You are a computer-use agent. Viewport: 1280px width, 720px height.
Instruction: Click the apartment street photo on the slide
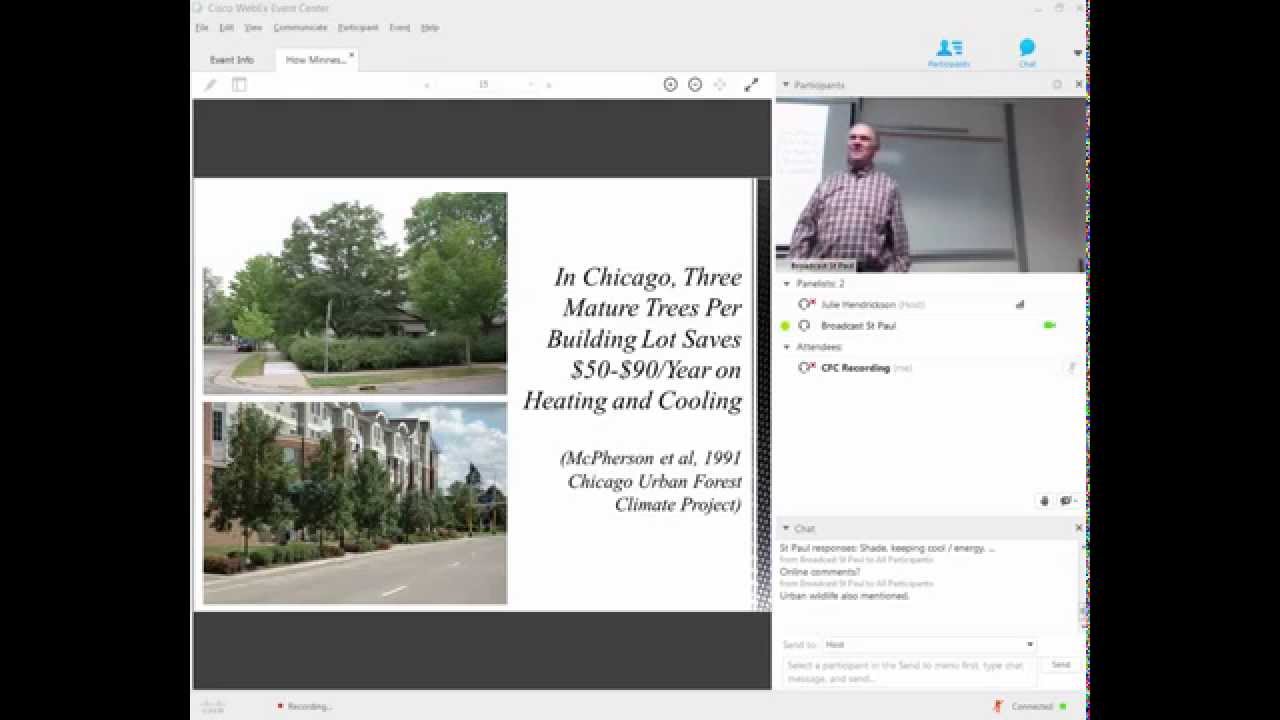click(355, 503)
